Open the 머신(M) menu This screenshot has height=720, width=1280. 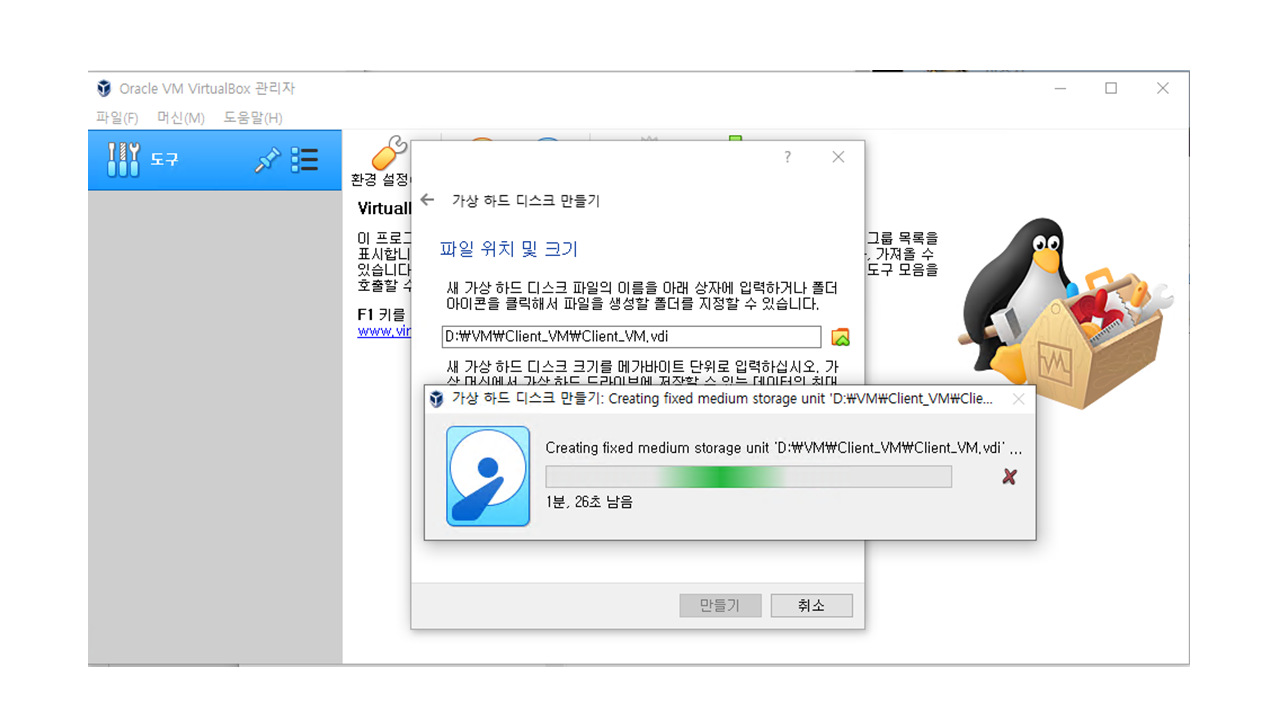click(180, 118)
